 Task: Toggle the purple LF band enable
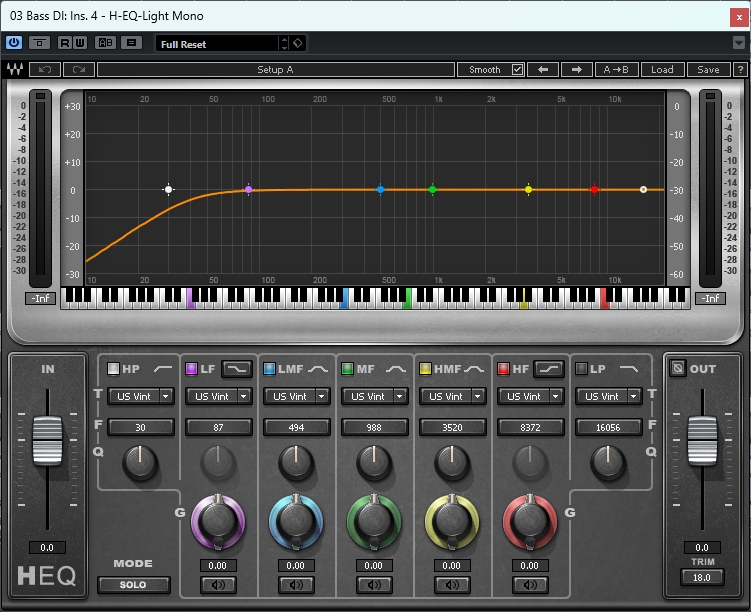click(191, 369)
